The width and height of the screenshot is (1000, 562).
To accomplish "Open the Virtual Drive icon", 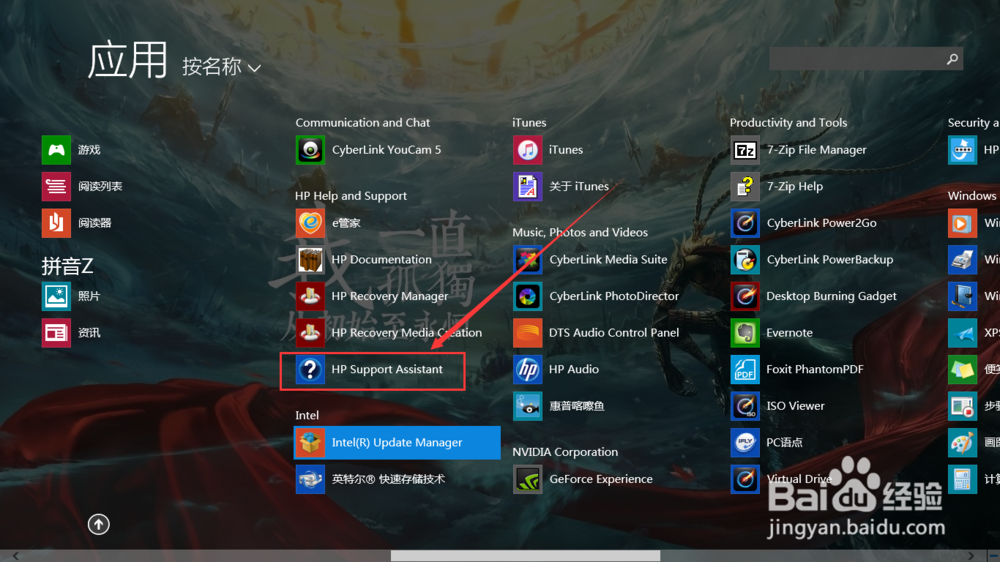I will click(745, 479).
